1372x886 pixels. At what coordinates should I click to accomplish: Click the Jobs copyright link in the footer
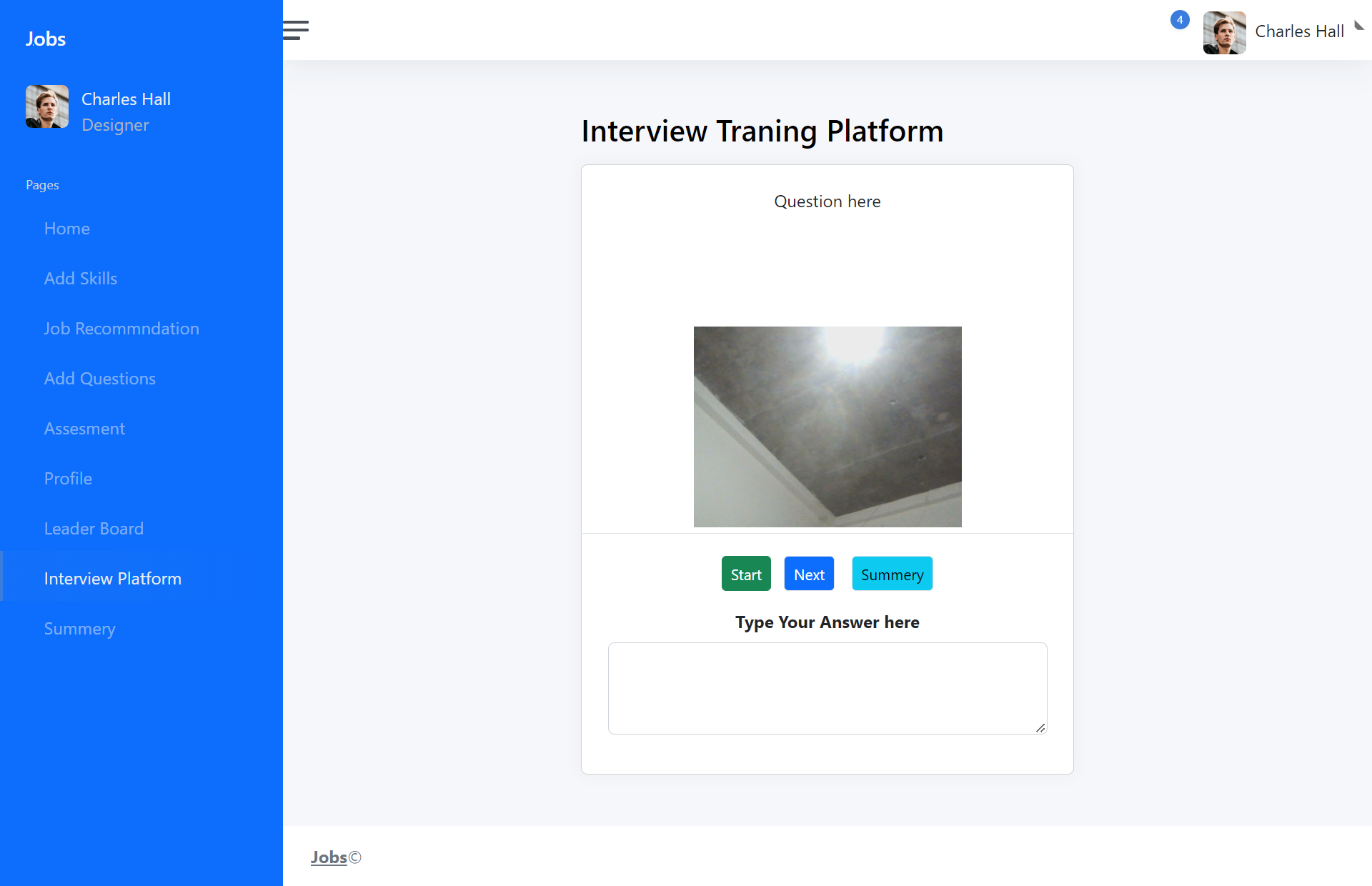tap(330, 857)
